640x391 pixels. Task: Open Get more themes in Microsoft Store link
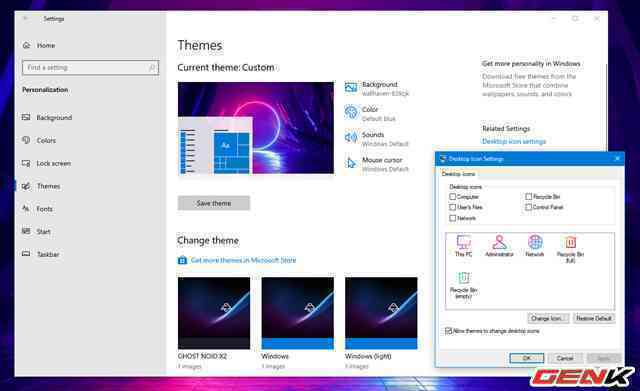243,260
